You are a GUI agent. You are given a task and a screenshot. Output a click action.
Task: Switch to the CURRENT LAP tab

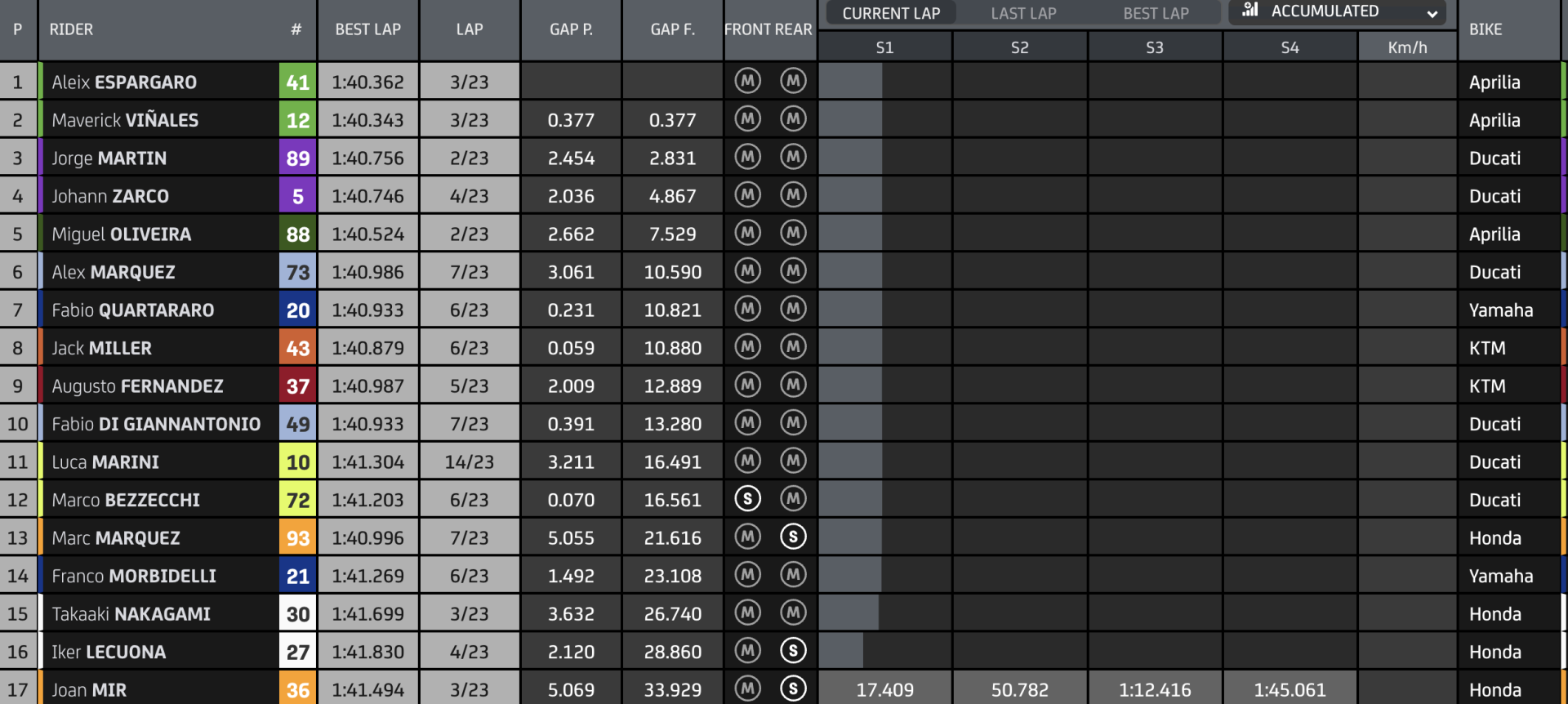891,13
